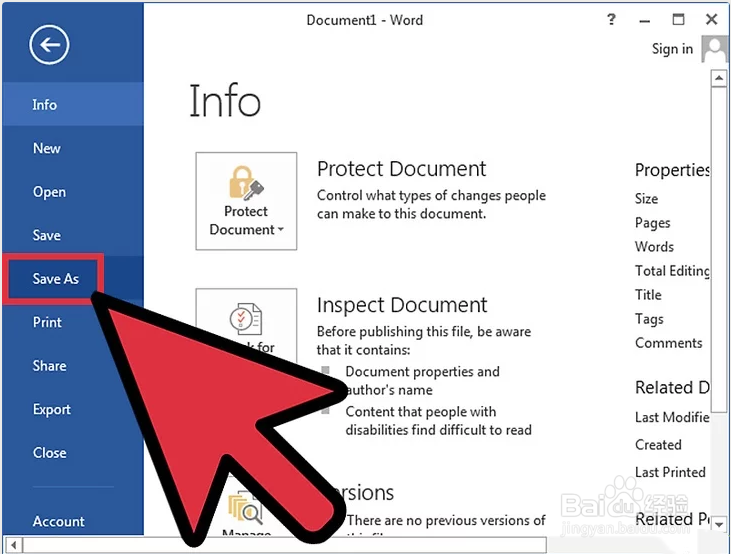Click the horizontal scrollbar left arrow
The image size is (731, 554).
14,544
